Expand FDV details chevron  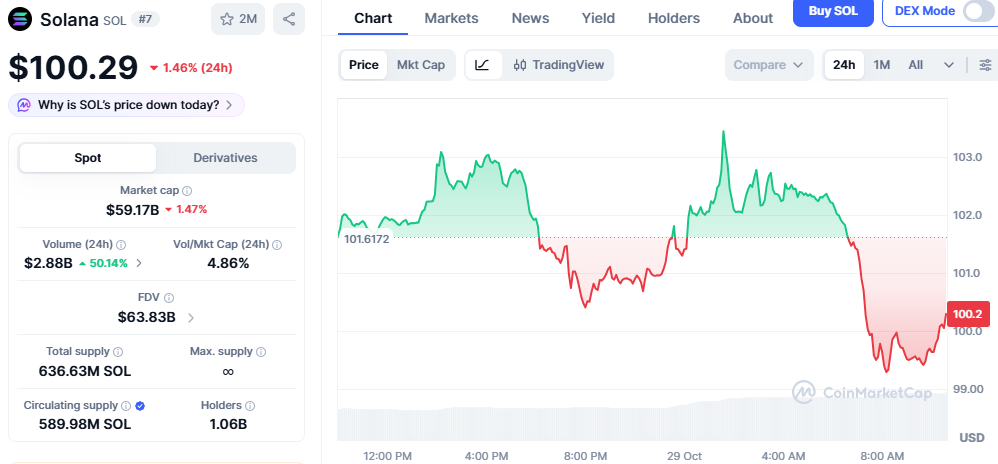coord(191,317)
